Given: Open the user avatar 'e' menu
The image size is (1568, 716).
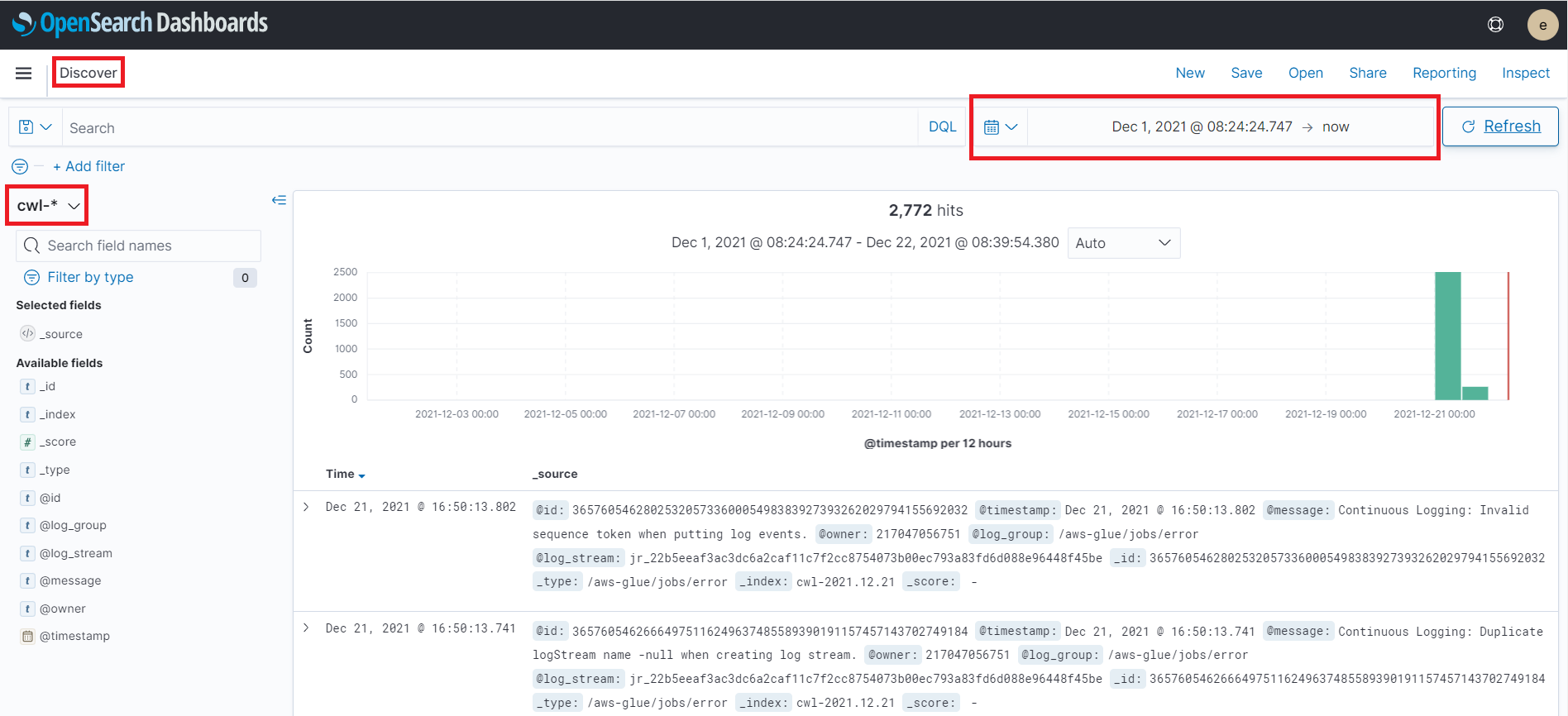Looking at the screenshot, I should pos(1542,25).
